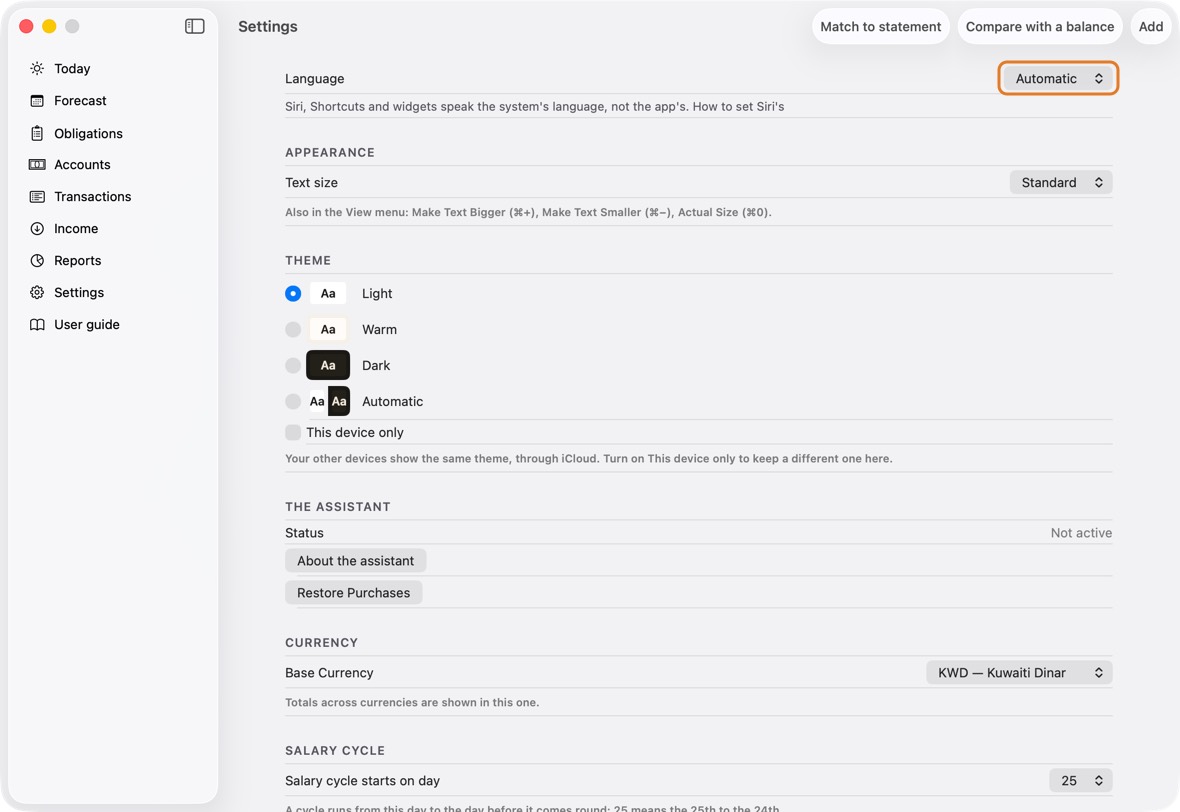Click the "Your other devices show" note
The width and height of the screenshot is (1180, 812).
click(588, 459)
